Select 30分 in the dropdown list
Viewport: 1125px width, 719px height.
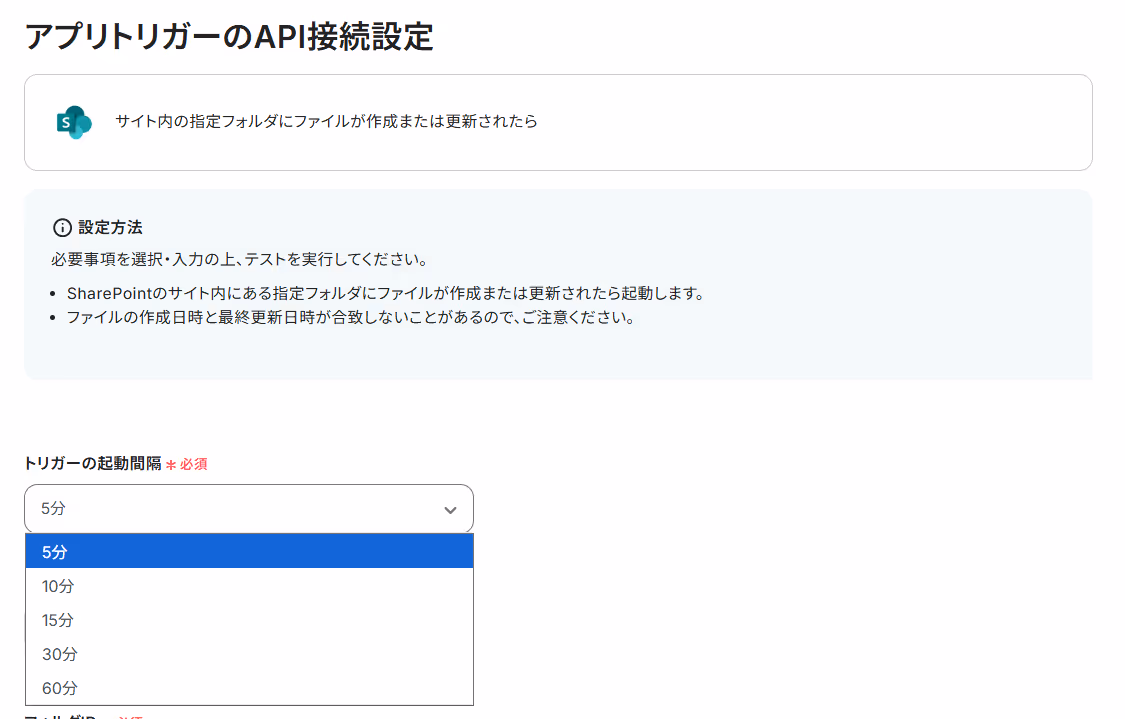250,654
